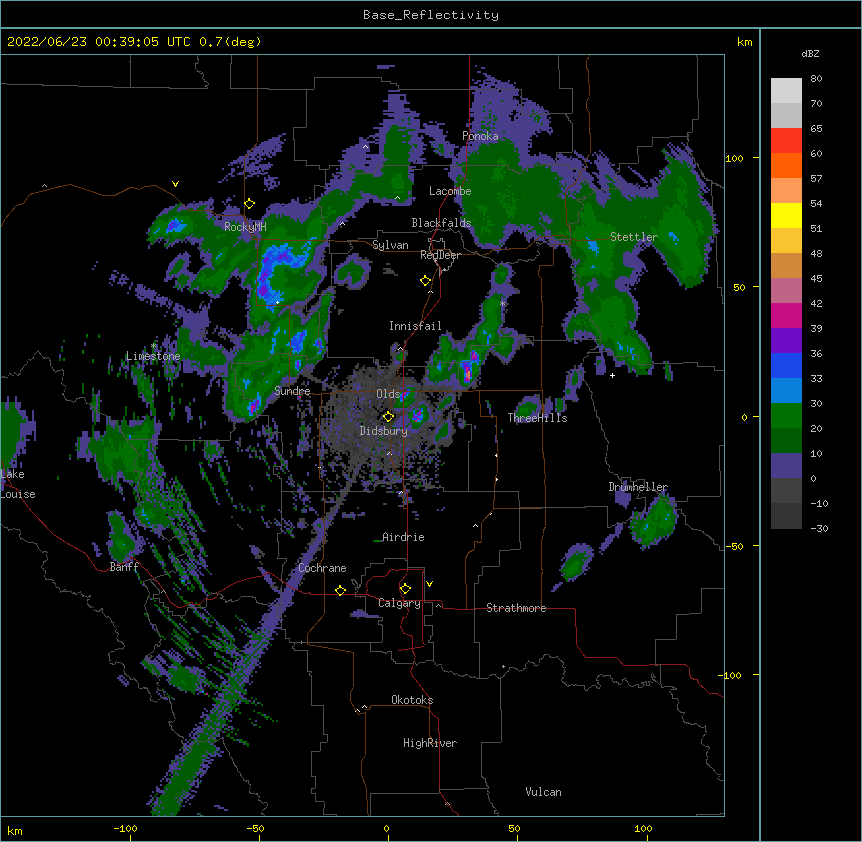Click the Ponoka city label
Screen dimensions: 862x842
(480, 136)
